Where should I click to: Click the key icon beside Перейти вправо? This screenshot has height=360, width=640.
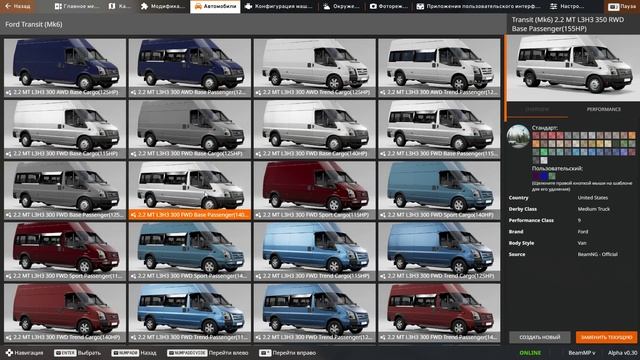(265, 353)
